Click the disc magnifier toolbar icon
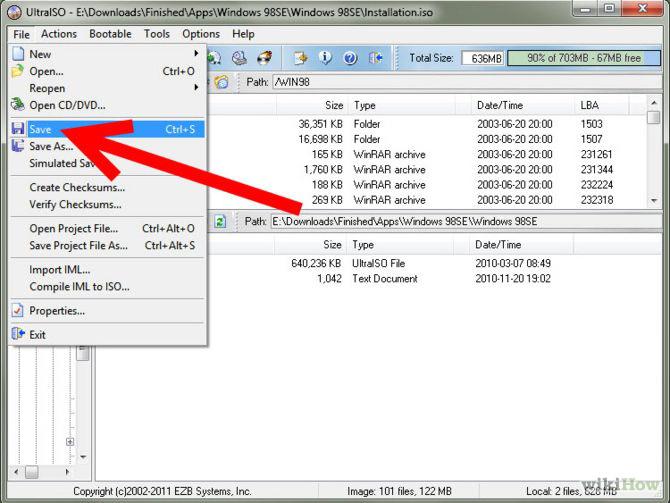 [215, 58]
